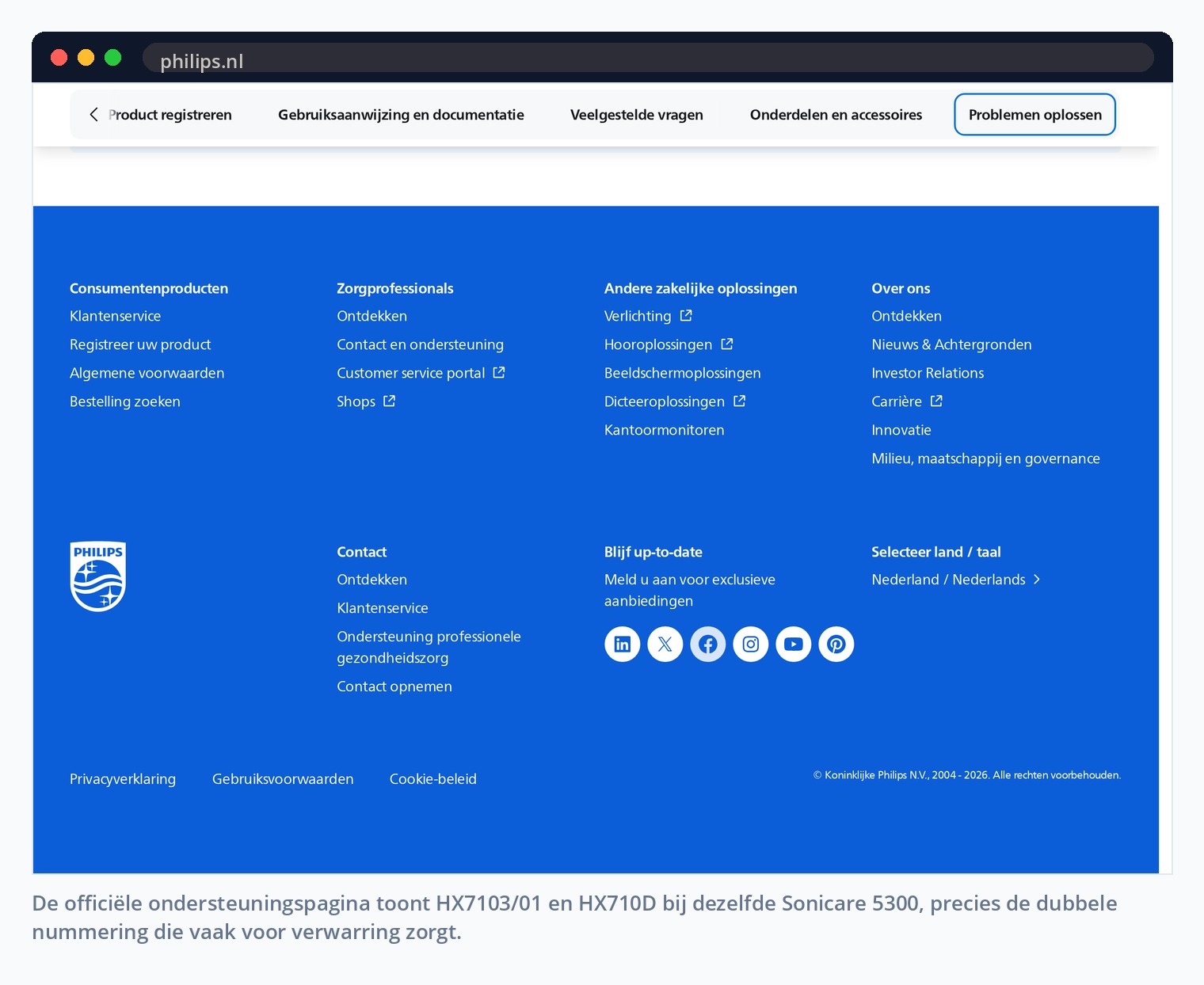Open the Cookie-beleid link

coord(433,779)
